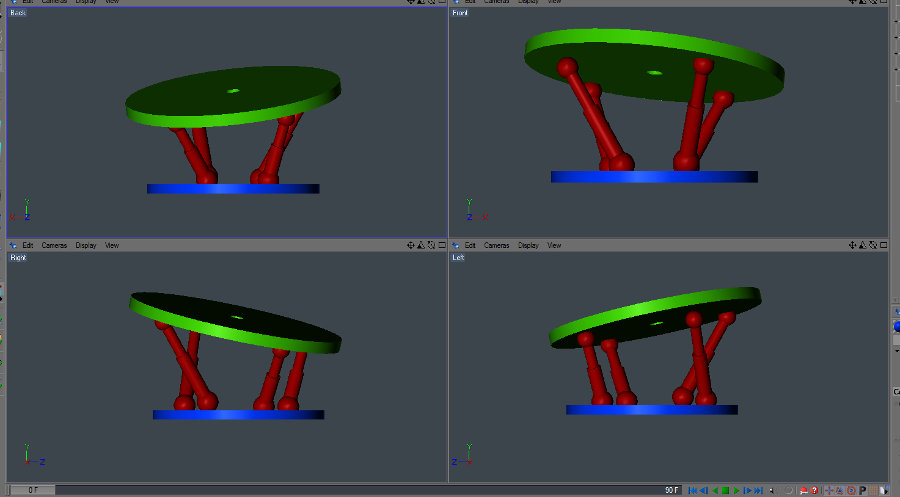Click the 90 F end frame field

coord(671,490)
